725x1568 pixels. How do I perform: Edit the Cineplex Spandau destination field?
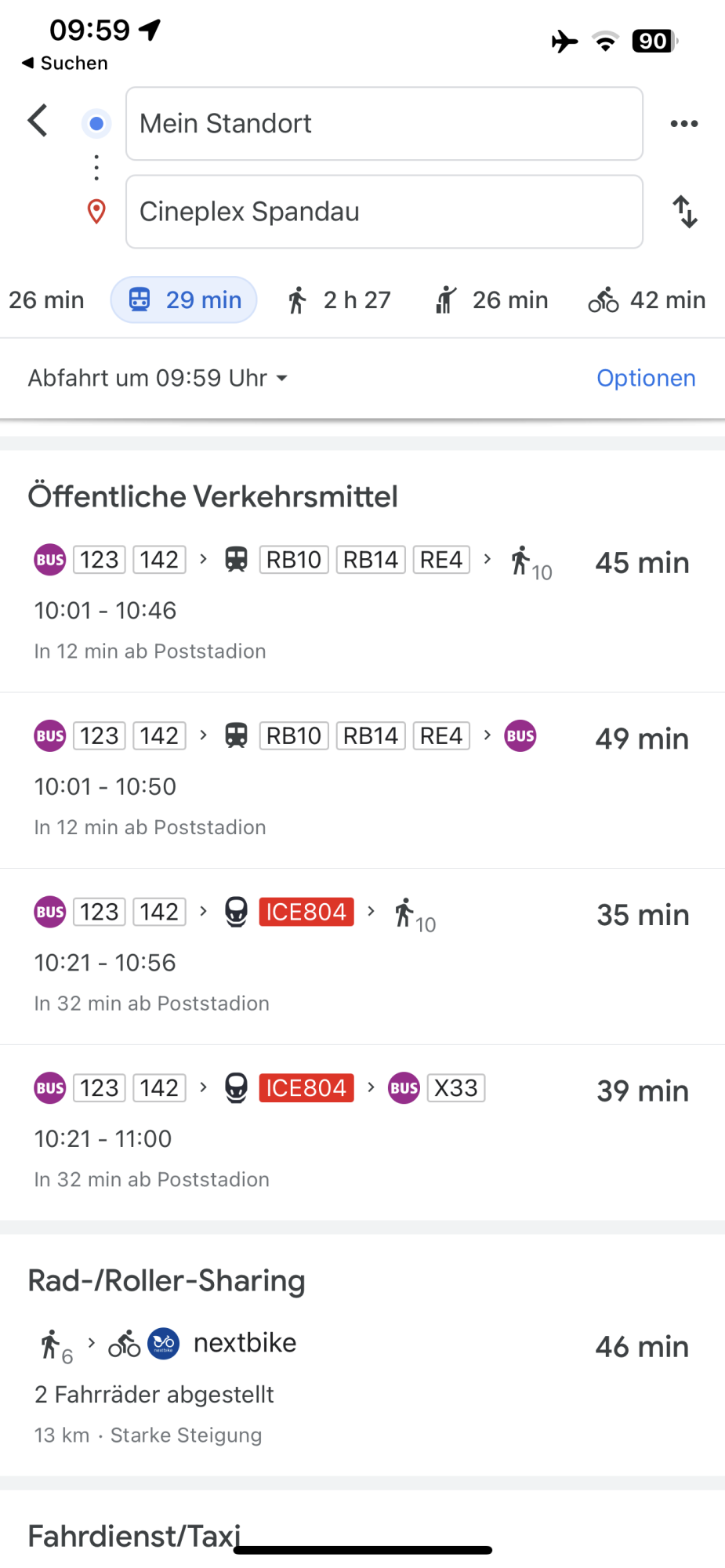click(384, 212)
